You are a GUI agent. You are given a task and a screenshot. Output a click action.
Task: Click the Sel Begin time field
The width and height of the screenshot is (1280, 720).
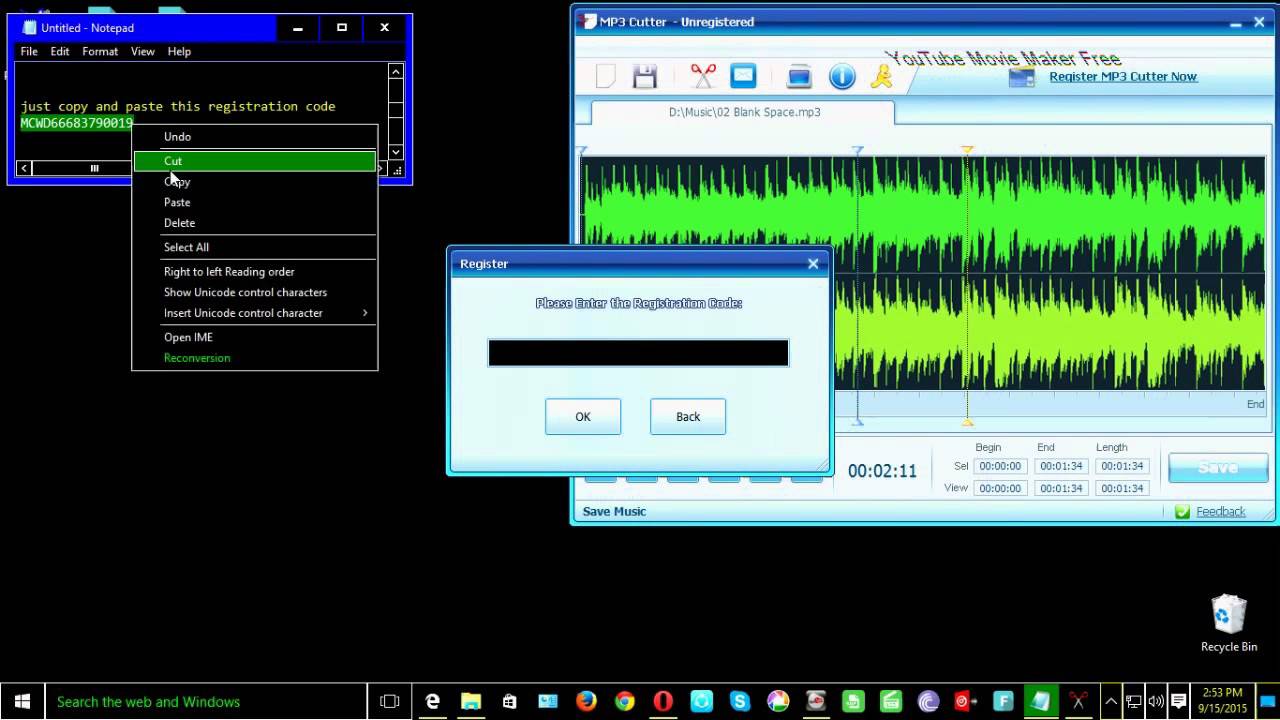pyautogui.click(x=1000, y=466)
